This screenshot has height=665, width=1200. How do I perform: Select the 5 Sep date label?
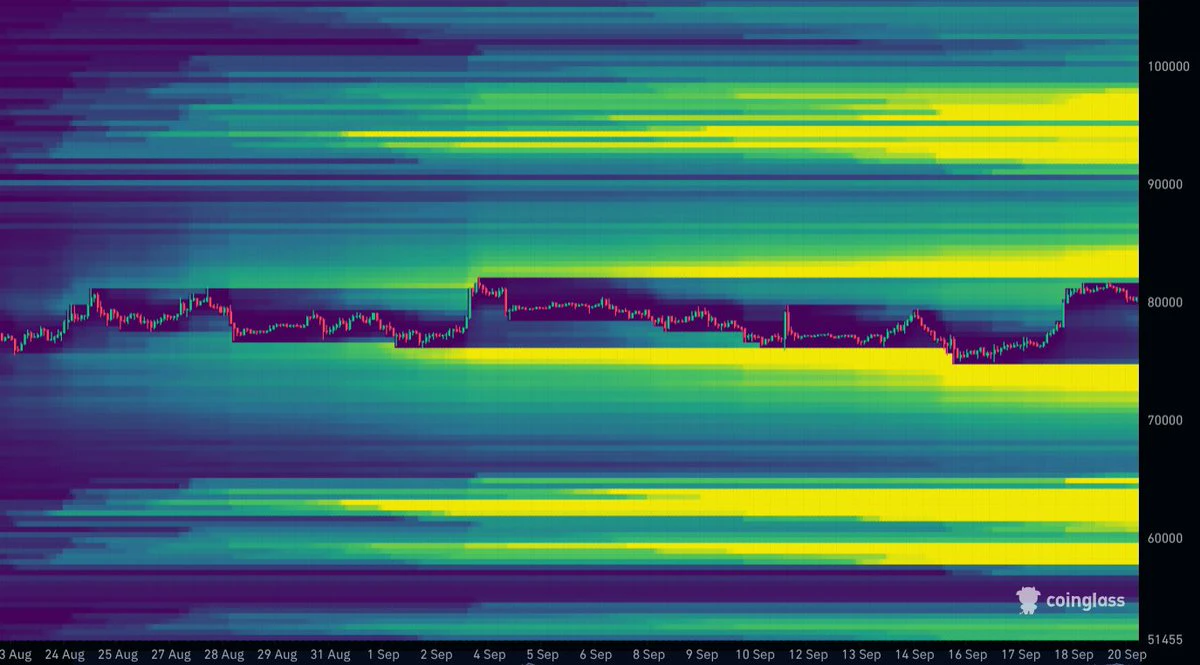[542, 655]
